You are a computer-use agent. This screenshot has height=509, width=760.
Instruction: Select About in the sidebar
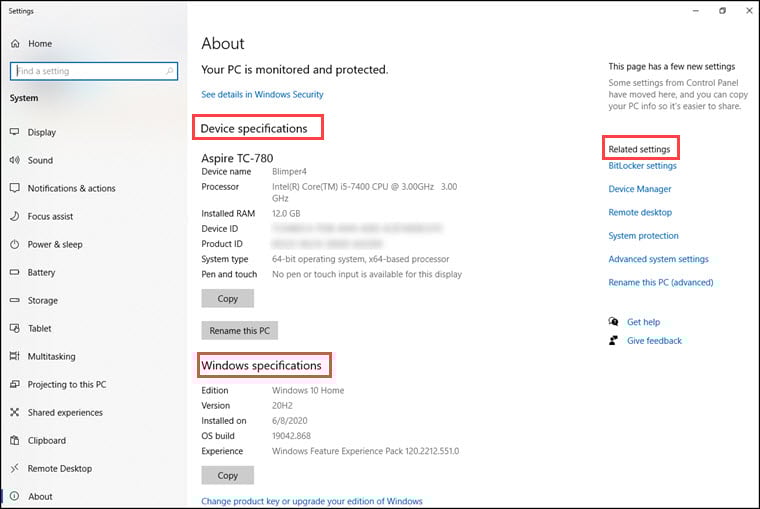(x=40, y=496)
